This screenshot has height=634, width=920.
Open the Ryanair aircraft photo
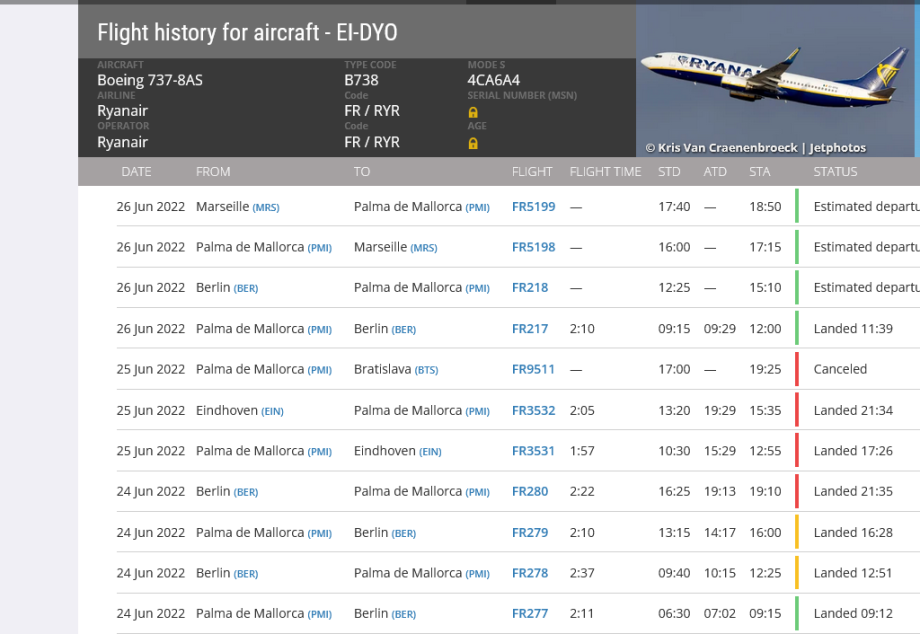(776, 80)
